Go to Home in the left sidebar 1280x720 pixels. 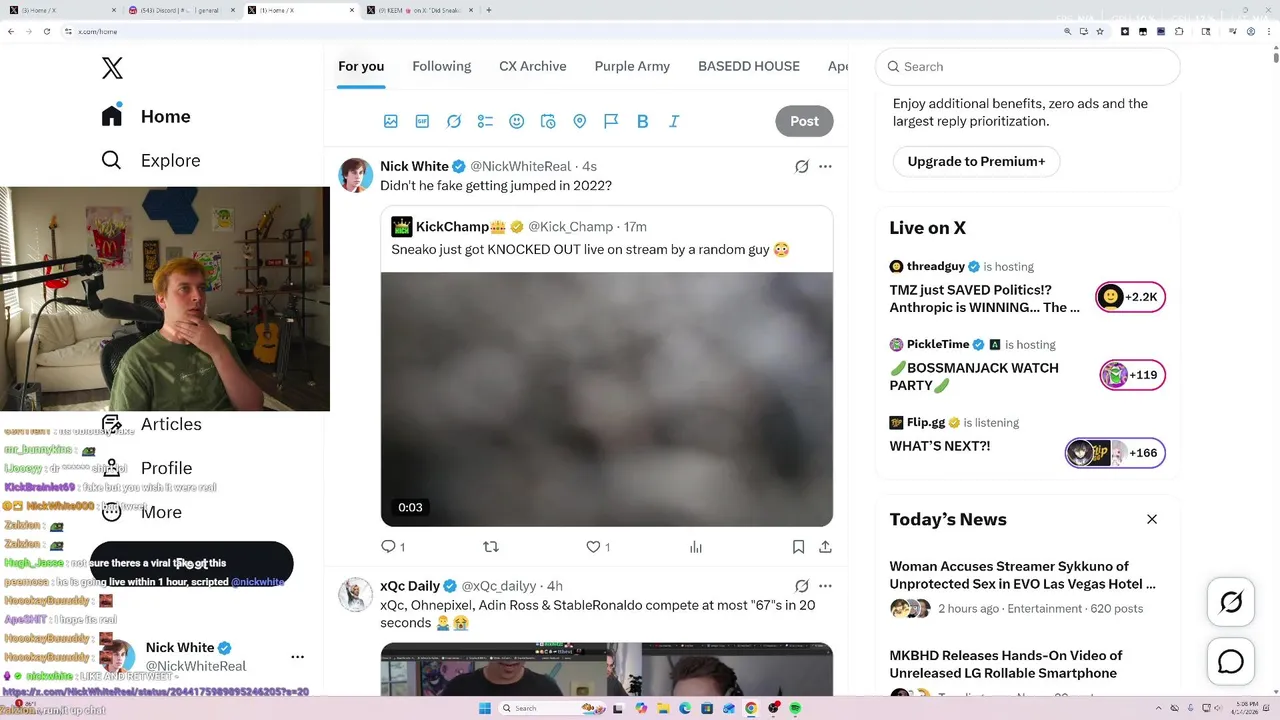[146, 116]
